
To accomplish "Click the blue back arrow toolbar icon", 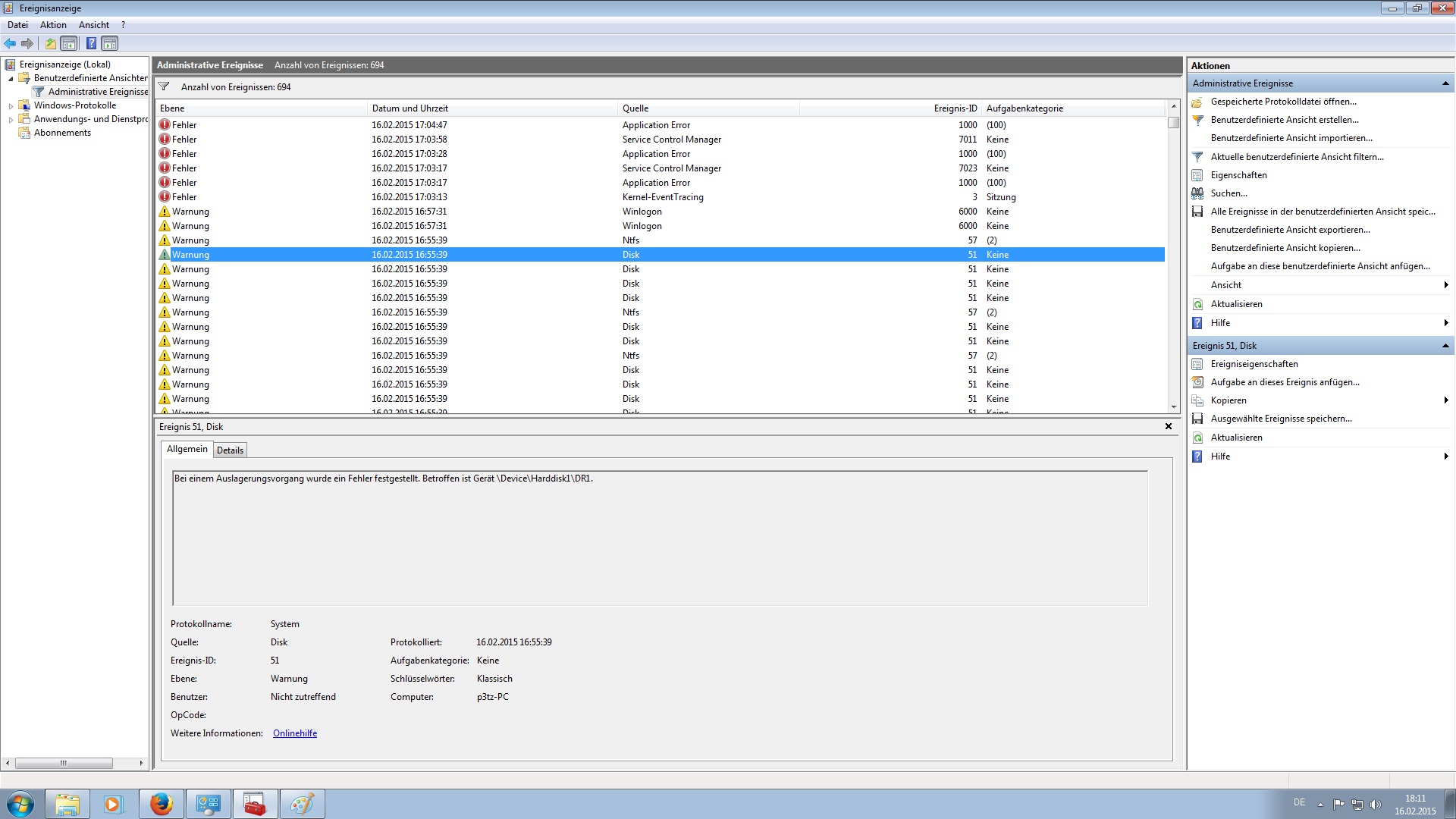I will point(10,43).
